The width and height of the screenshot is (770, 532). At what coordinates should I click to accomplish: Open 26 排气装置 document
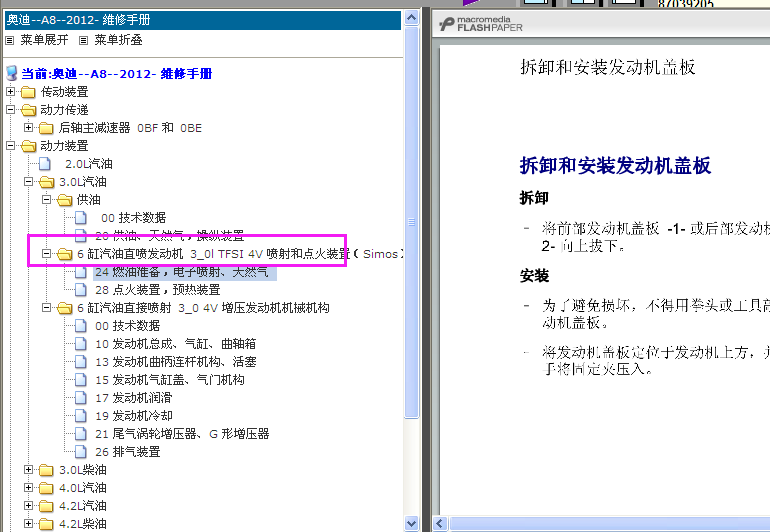(x=128, y=452)
